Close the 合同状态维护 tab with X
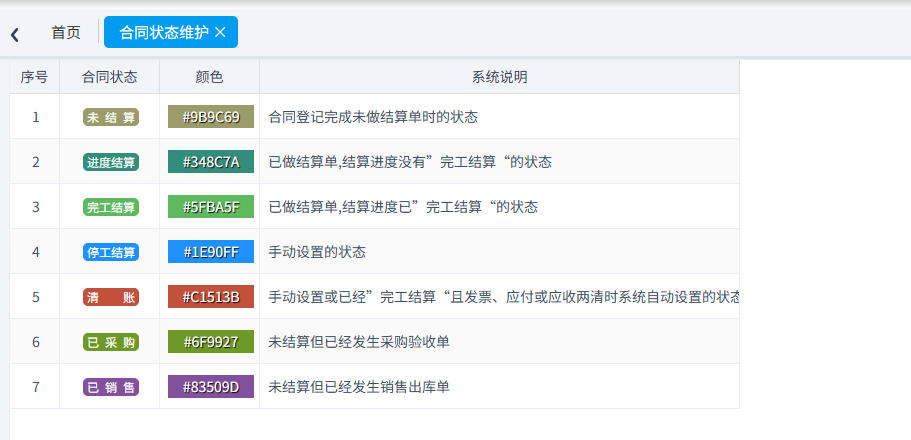Screen dimensions: 911x440 click(x=220, y=33)
